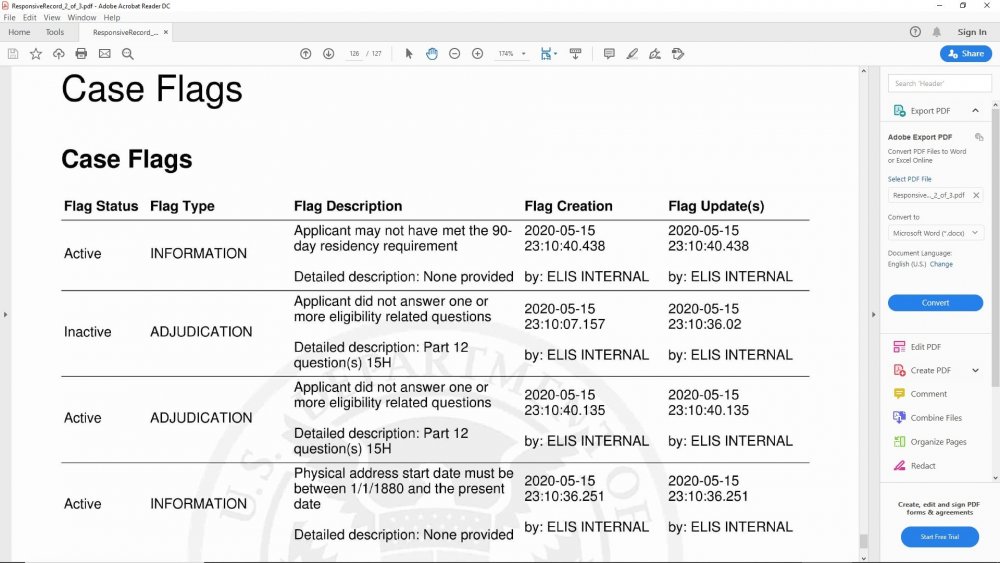Screen dimensions: 1000x563
Task: Click Create PDF tool label
Action: pyautogui.click(x=930, y=370)
